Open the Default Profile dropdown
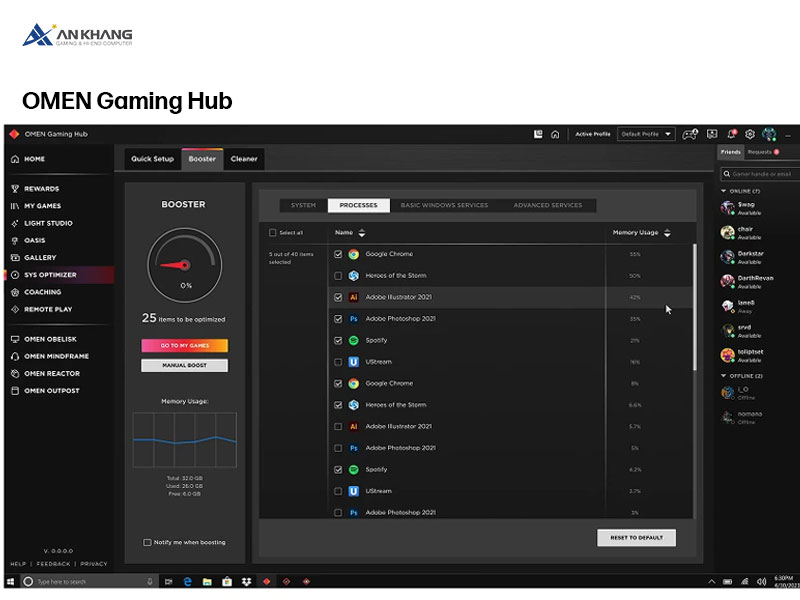This screenshot has height=600, width=800. (646, 134)
